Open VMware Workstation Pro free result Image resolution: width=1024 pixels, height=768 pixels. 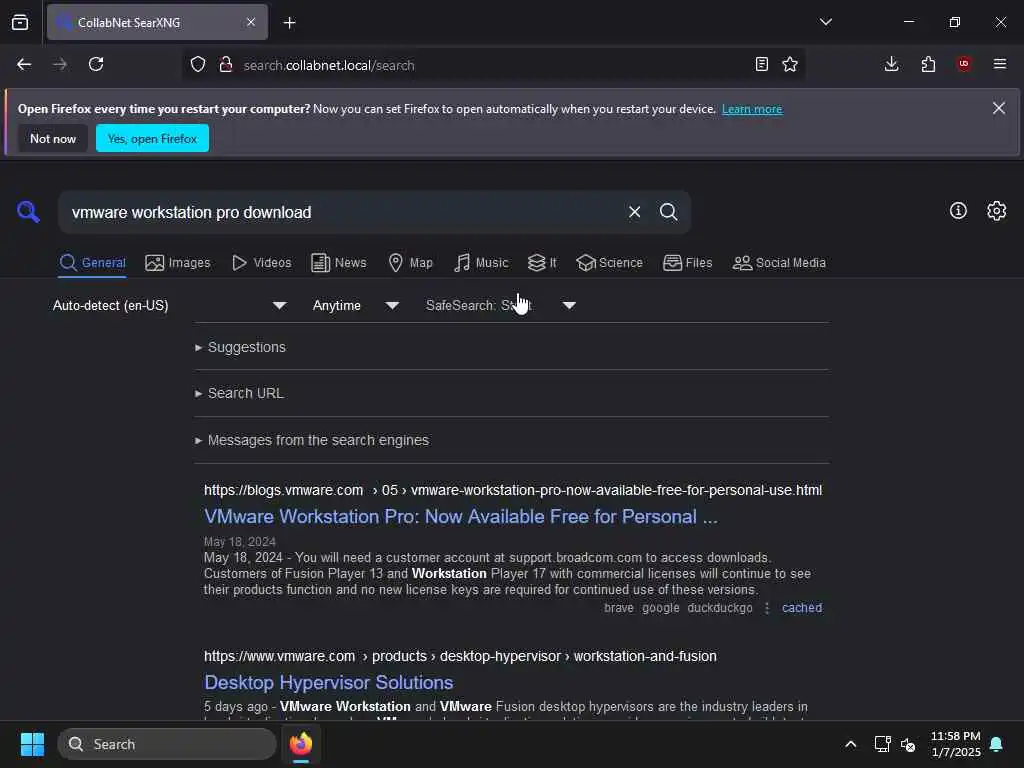(460, 517)
